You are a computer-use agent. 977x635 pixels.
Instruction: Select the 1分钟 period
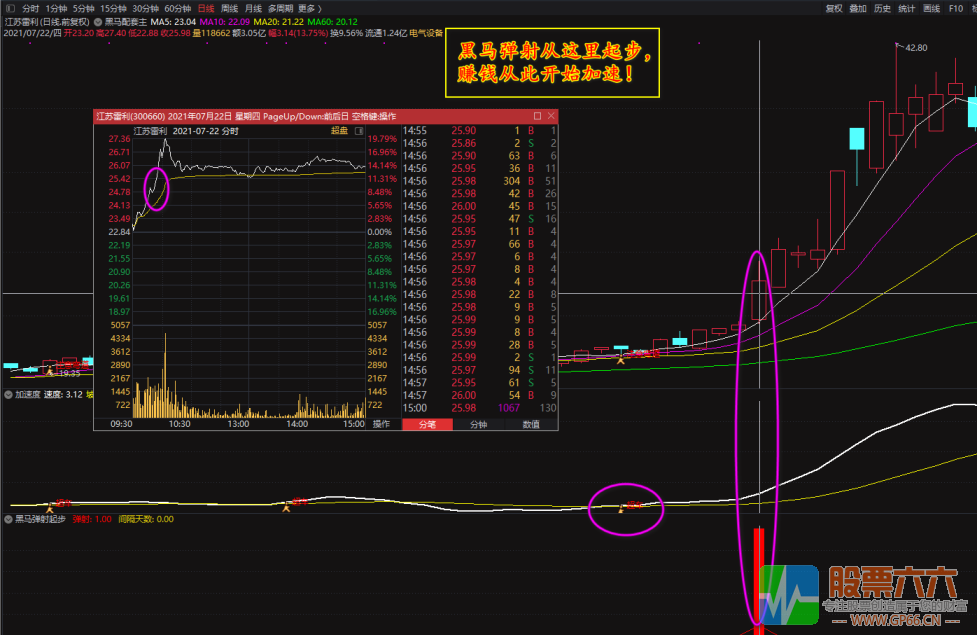pyautogui.click(x=56, y=9)
